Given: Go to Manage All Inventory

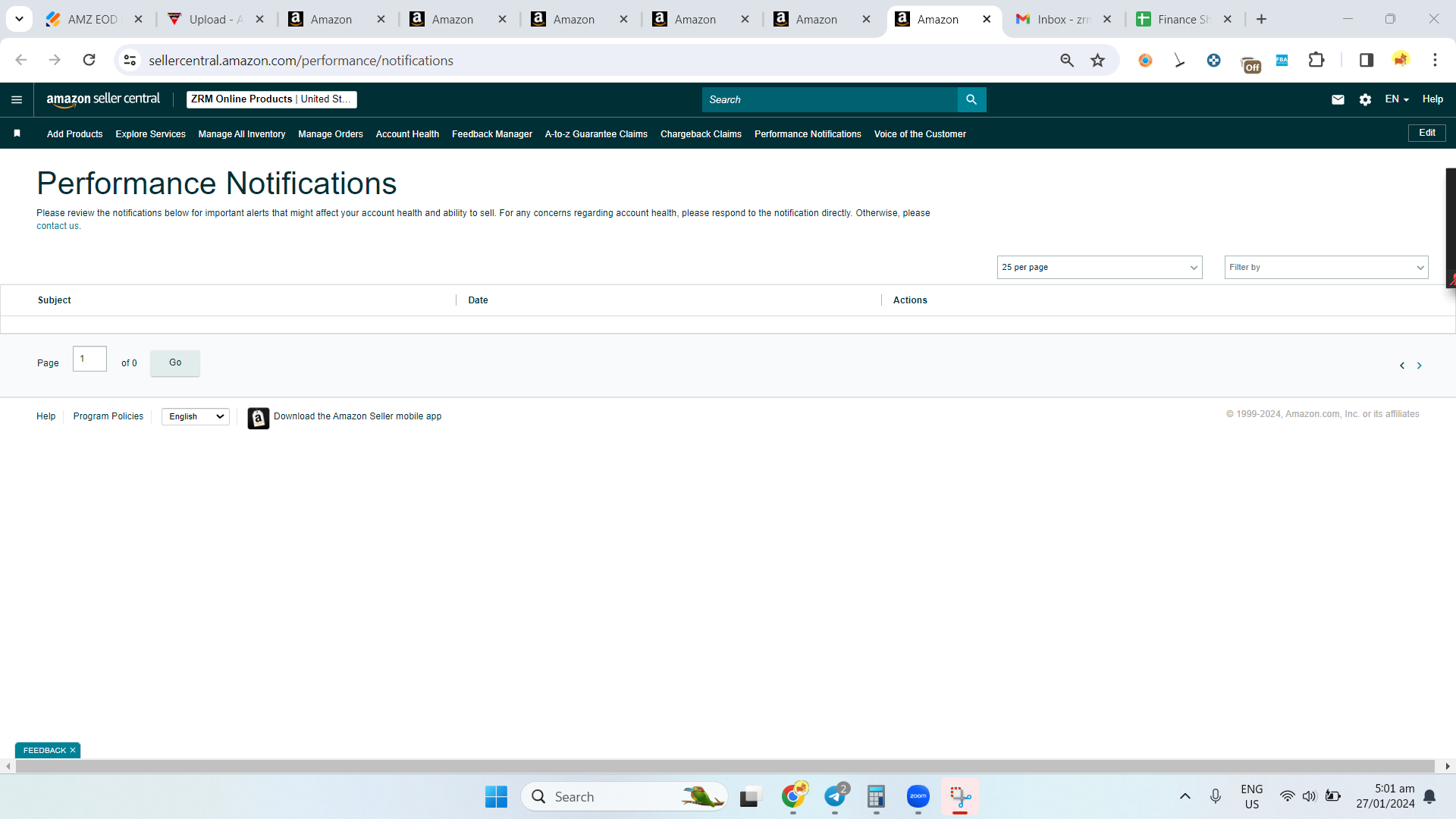Looking at the screenshot, I should tap(242, 134).
